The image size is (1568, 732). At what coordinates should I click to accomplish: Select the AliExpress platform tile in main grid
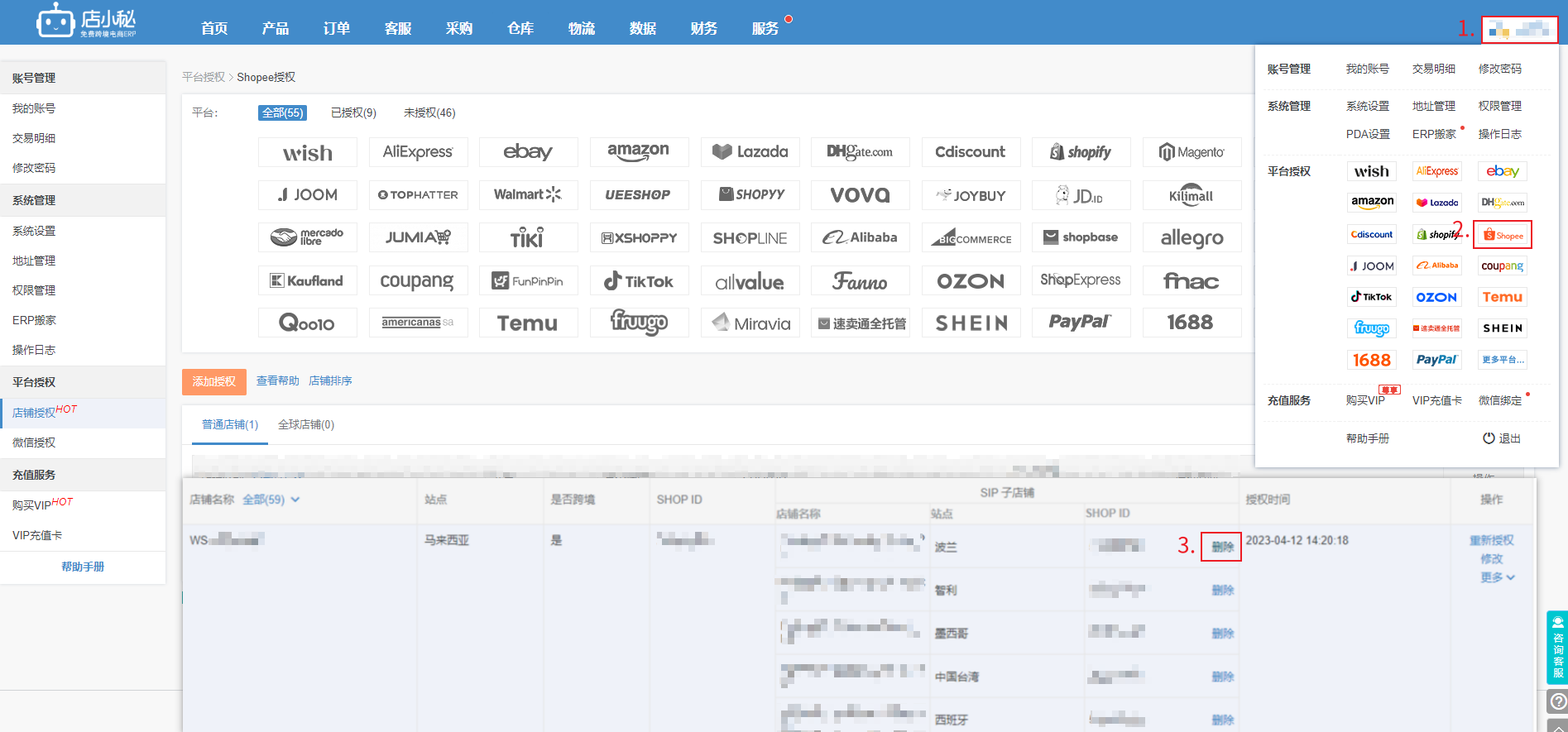coord(418,152)
